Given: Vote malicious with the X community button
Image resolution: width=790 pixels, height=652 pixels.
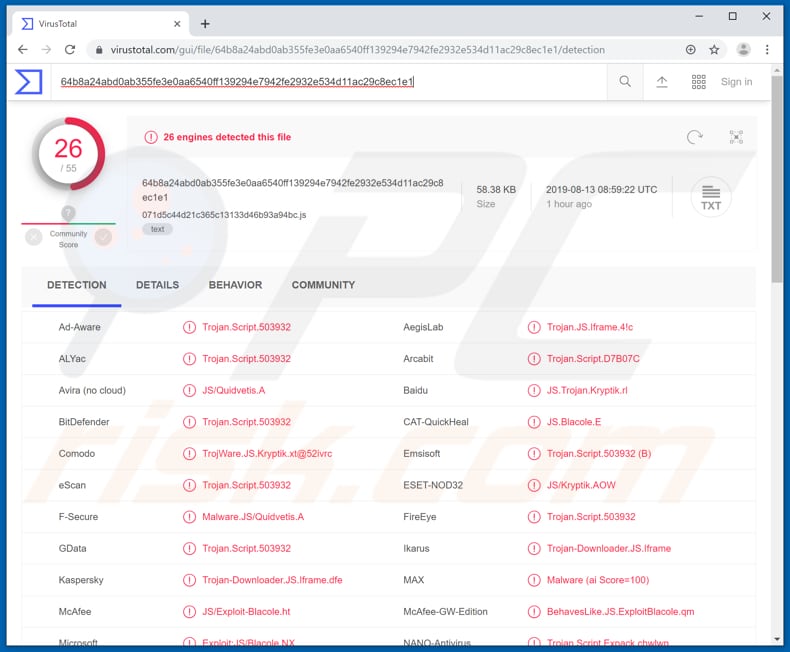Looking at the screenshot, I should (34, 237).
